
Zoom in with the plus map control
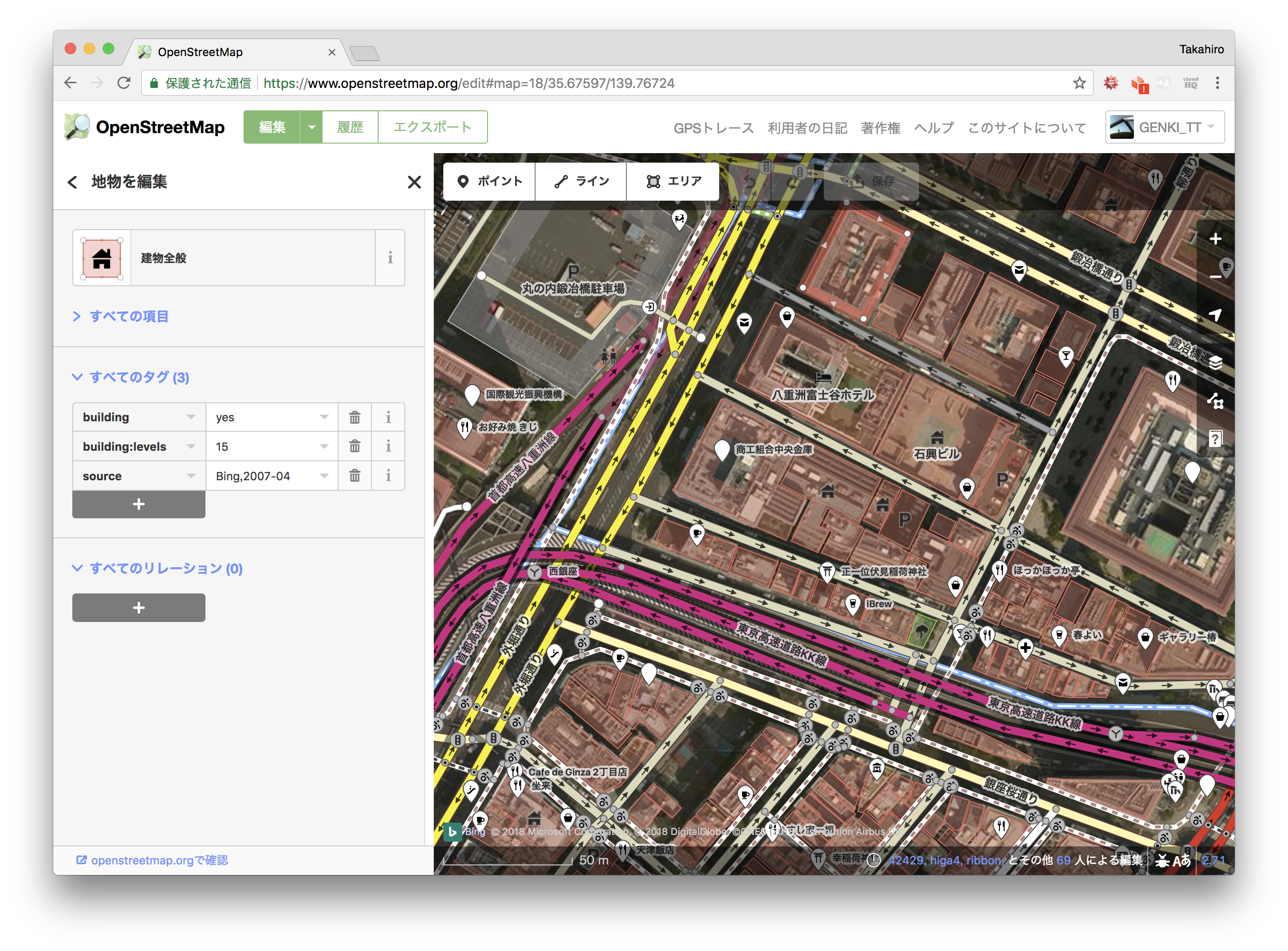1215,238
